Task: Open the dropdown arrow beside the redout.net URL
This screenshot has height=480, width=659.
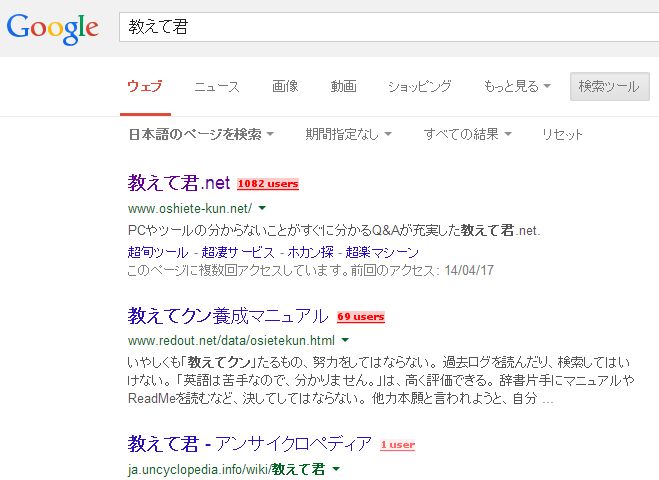Action: [345, 340]
